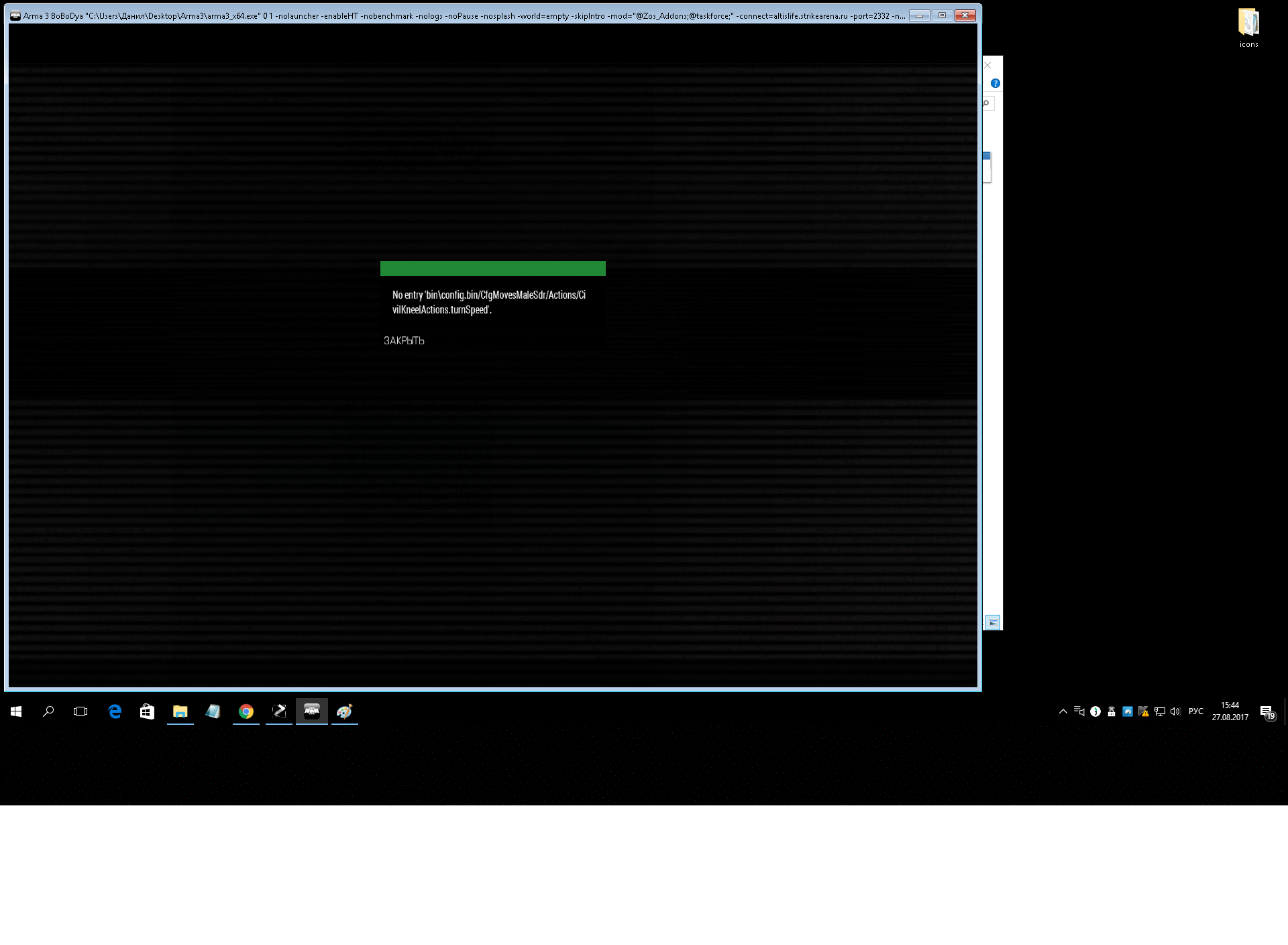1288x945 pixels.
Task: Click the network connection tray icon
Action: click(x=1160, y=711)
